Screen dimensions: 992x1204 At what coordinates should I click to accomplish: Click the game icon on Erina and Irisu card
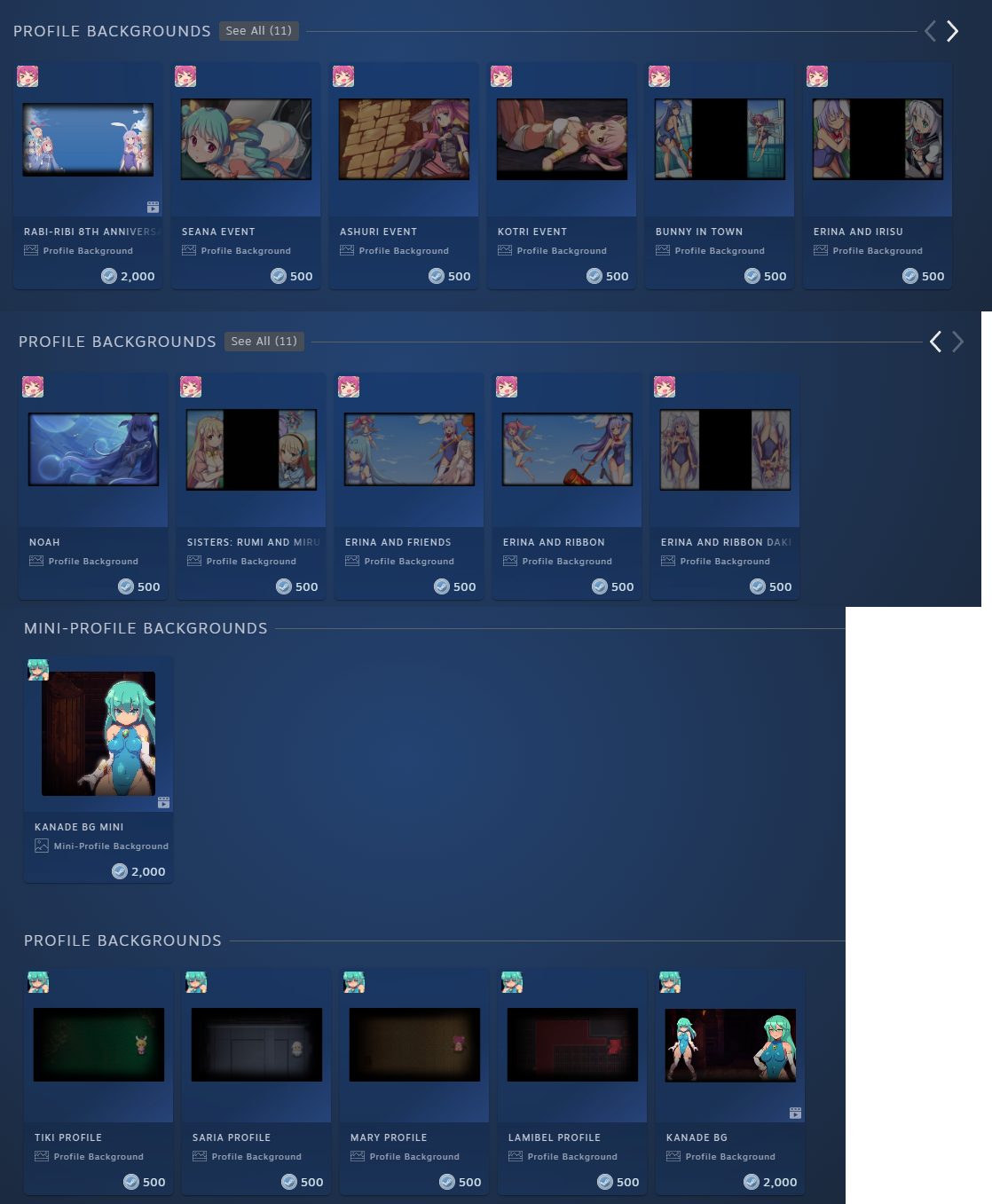click(x=817, y=76)
